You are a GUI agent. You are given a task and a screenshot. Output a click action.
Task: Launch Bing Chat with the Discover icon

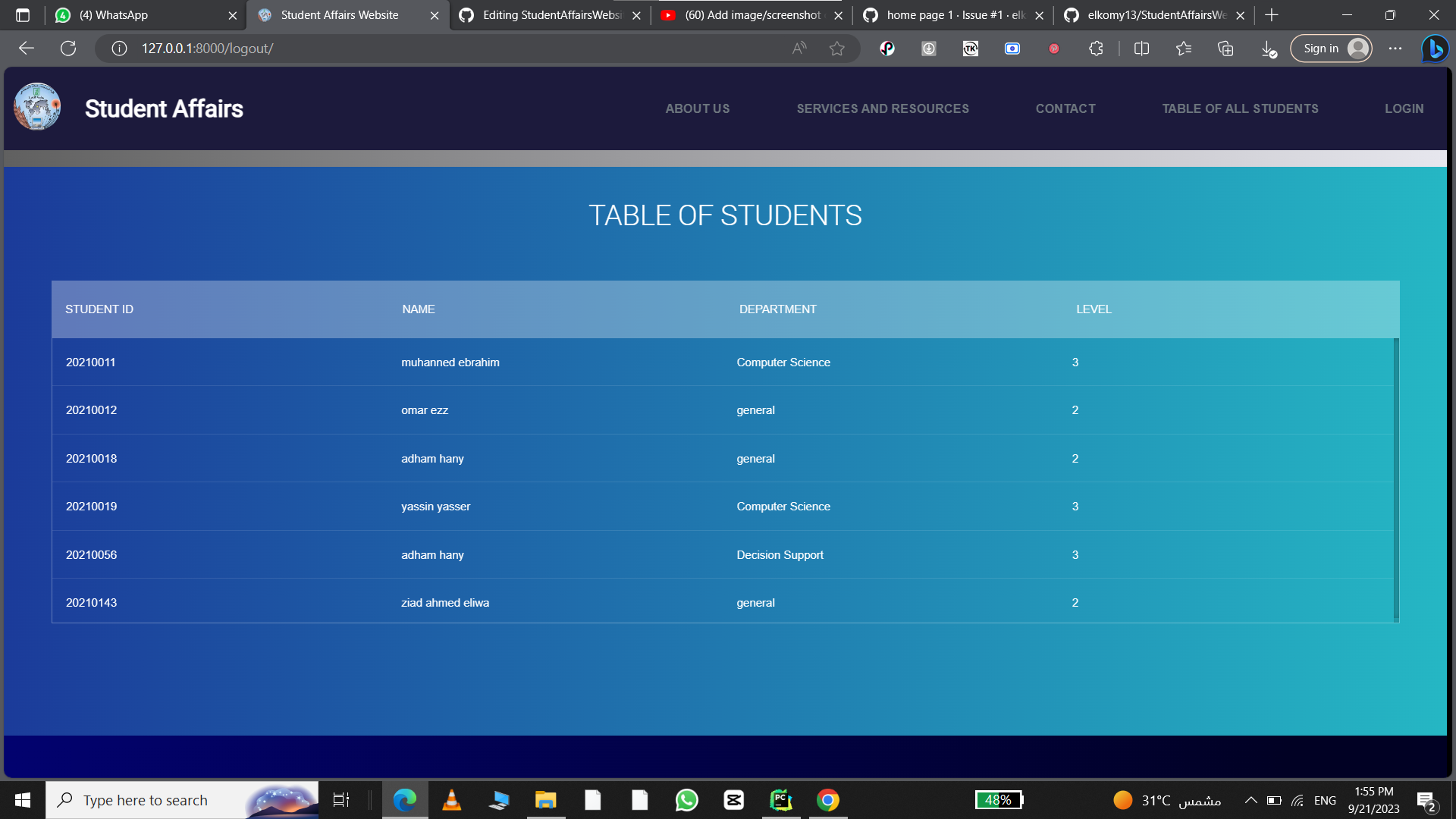(x=1435, y=48)
